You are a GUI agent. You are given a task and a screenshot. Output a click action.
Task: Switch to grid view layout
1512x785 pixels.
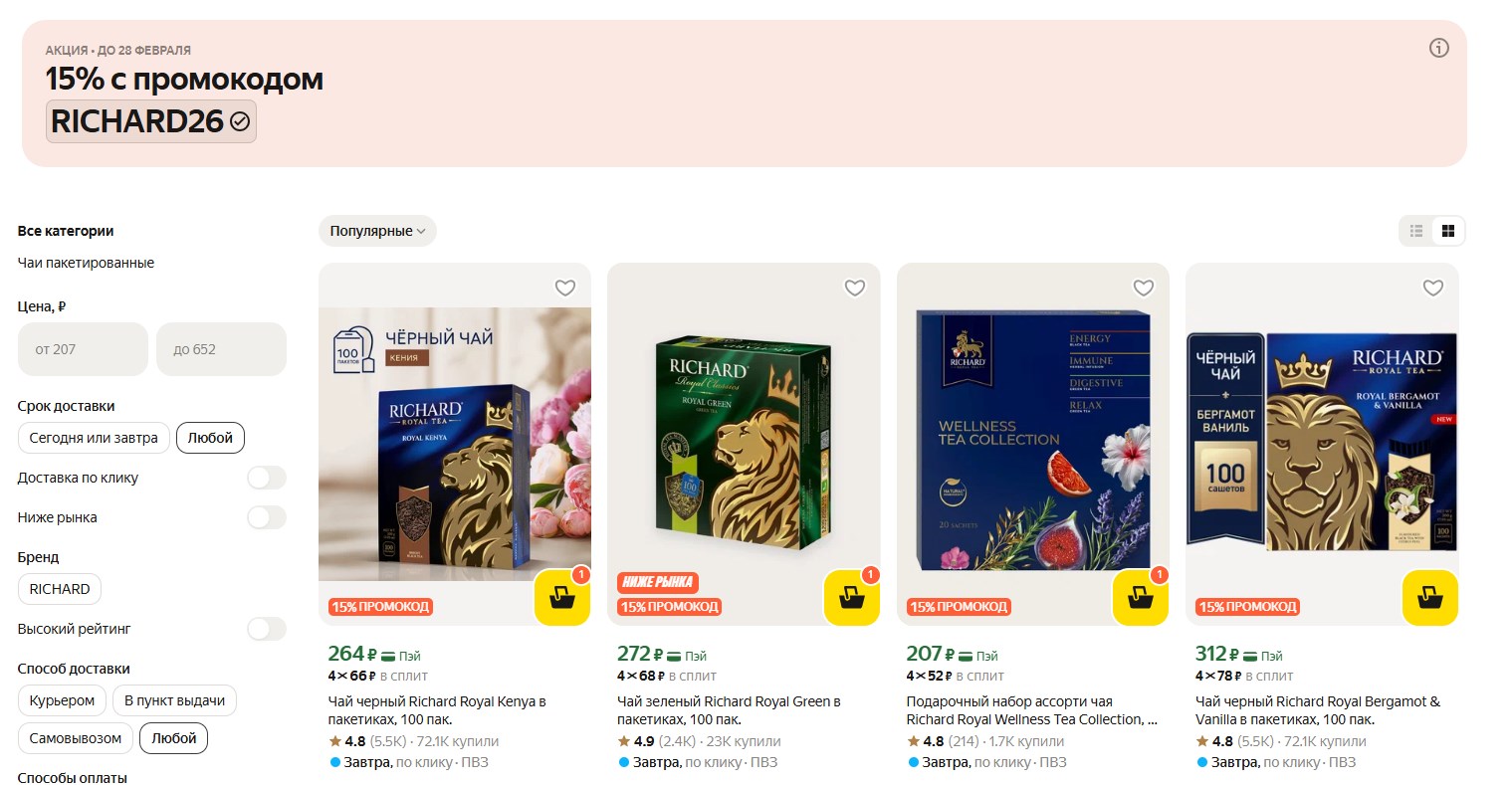tap(1448, 231)
